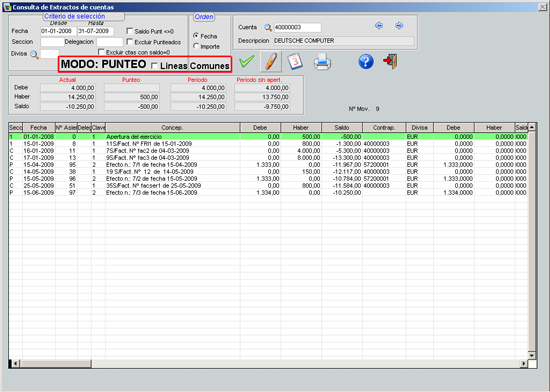This screenshot has height=392, width=550.
Task: Click the Descripcion field DEUTSCHE COMPUTER
Action: tap(344, 41)
